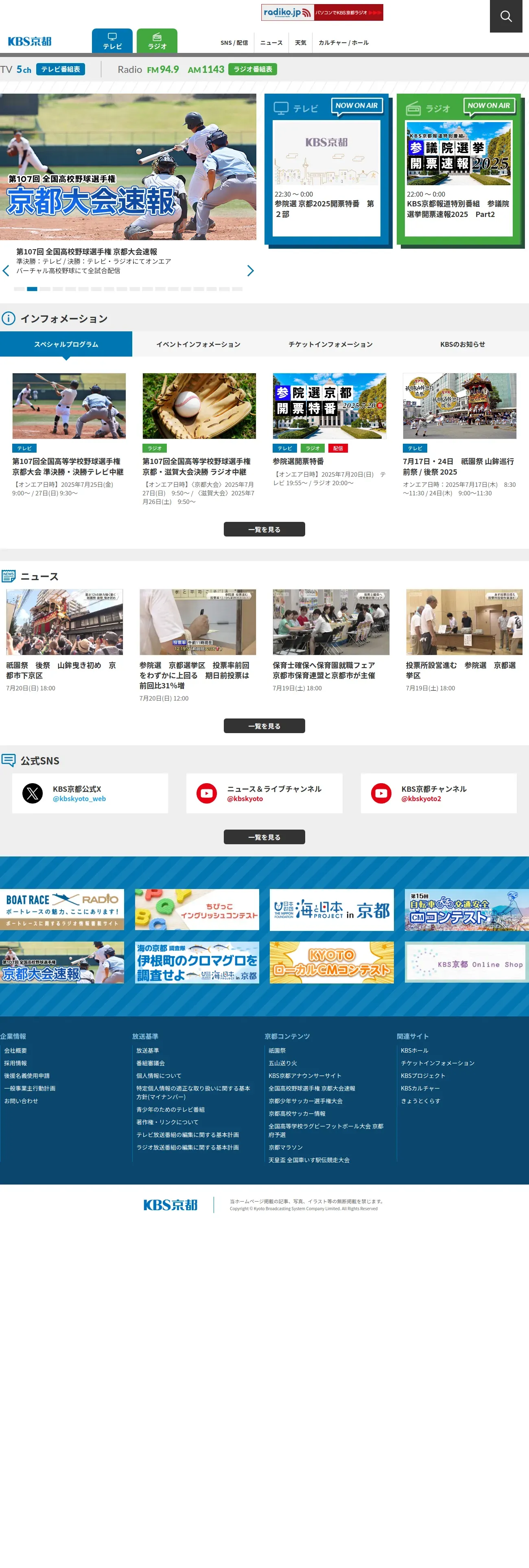Open KBS京都チャンネル YouTube icon

click(381, 793)
